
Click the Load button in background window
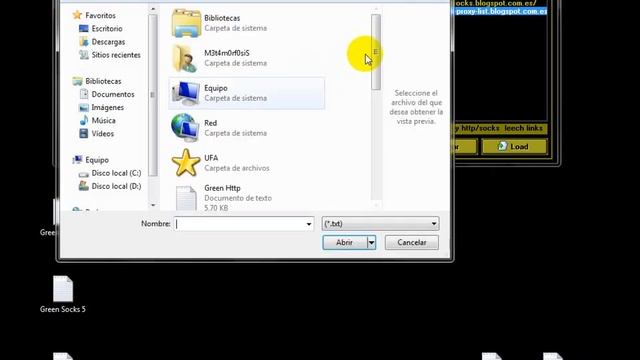[514, 147]
